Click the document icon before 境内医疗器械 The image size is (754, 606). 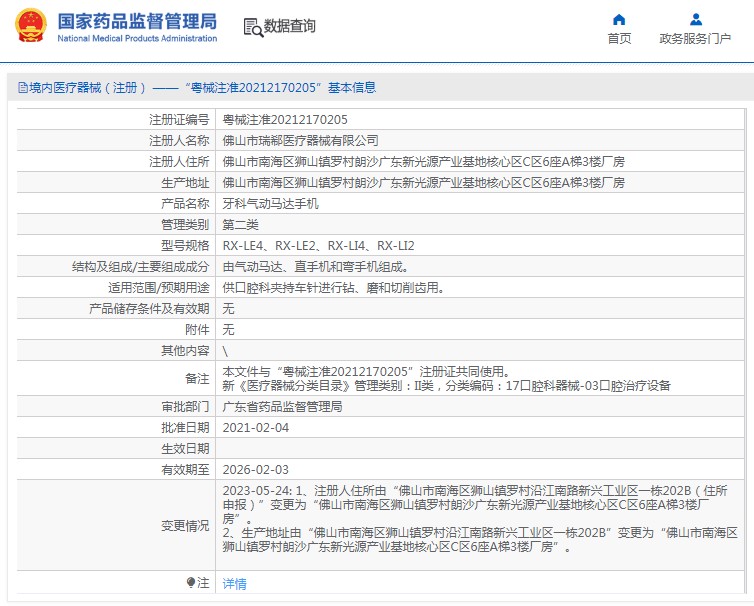(23, 88)
